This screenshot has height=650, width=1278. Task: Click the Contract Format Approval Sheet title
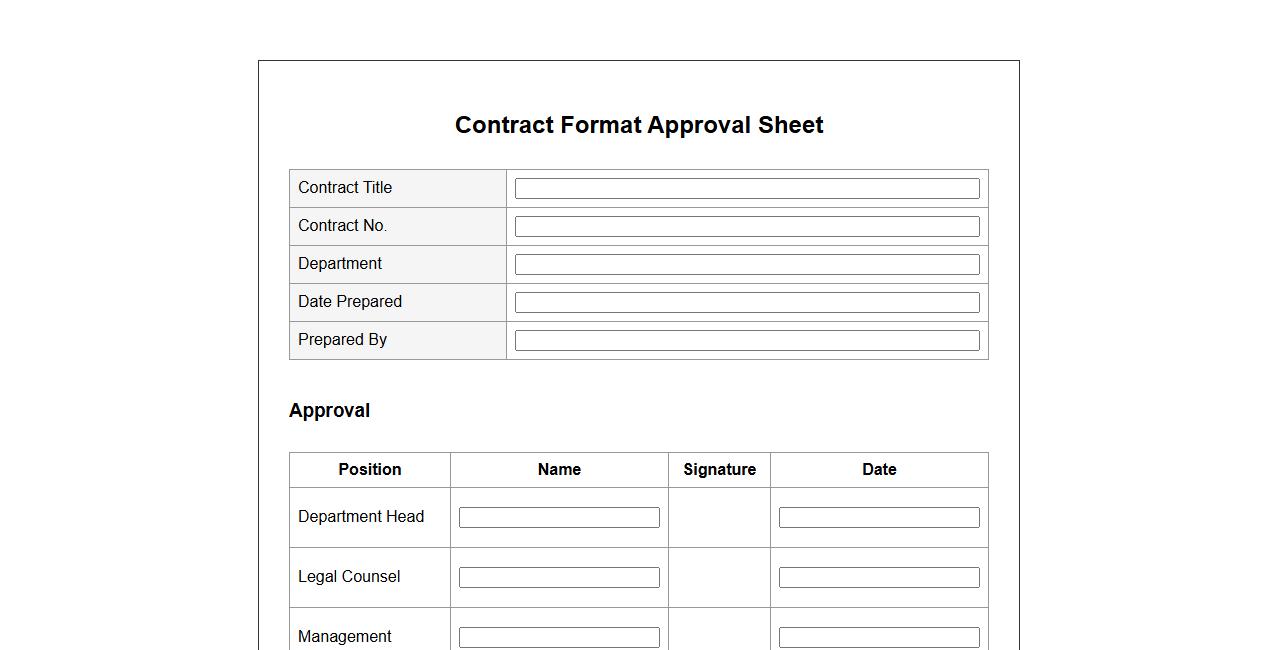pos(639,125)
